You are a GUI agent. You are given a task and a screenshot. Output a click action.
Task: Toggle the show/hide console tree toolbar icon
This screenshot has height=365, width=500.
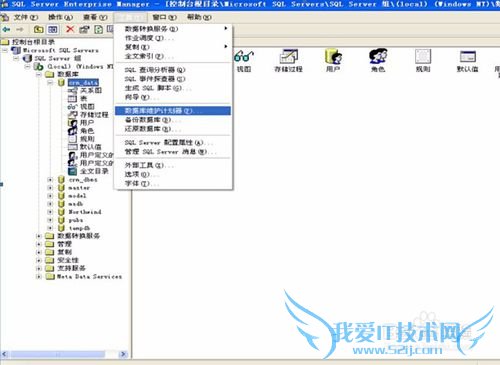(53, 30)
